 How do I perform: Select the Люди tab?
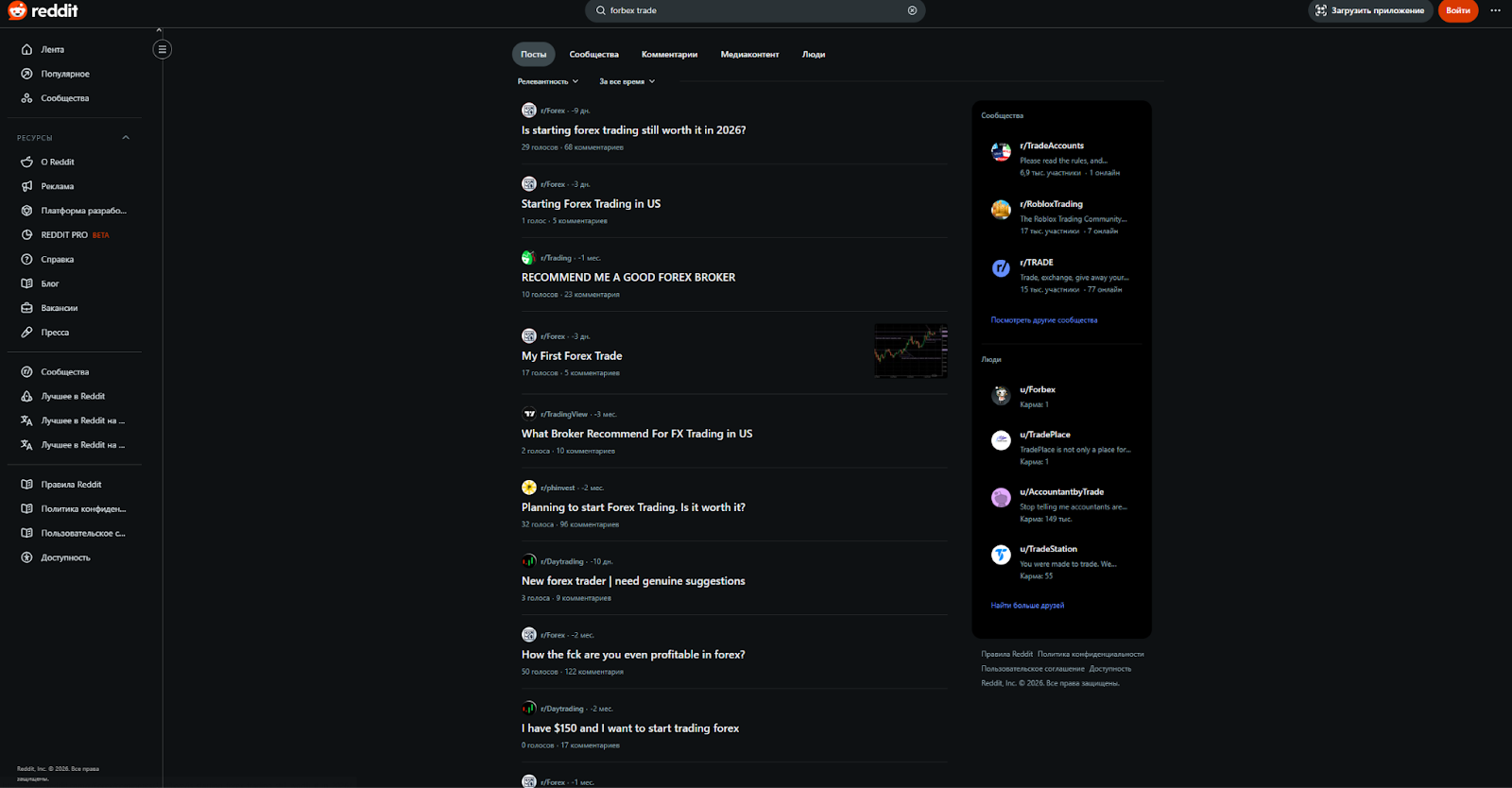click(x=813, y=55)
